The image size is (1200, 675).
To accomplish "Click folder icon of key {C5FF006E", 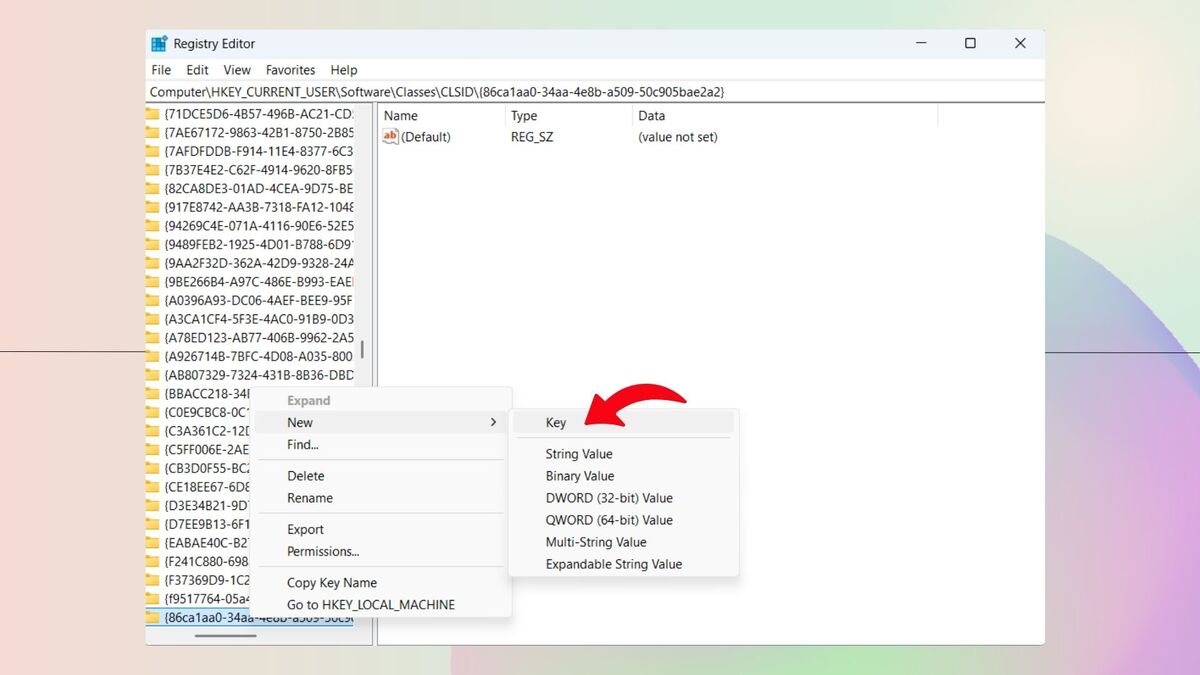I will 153,450.
